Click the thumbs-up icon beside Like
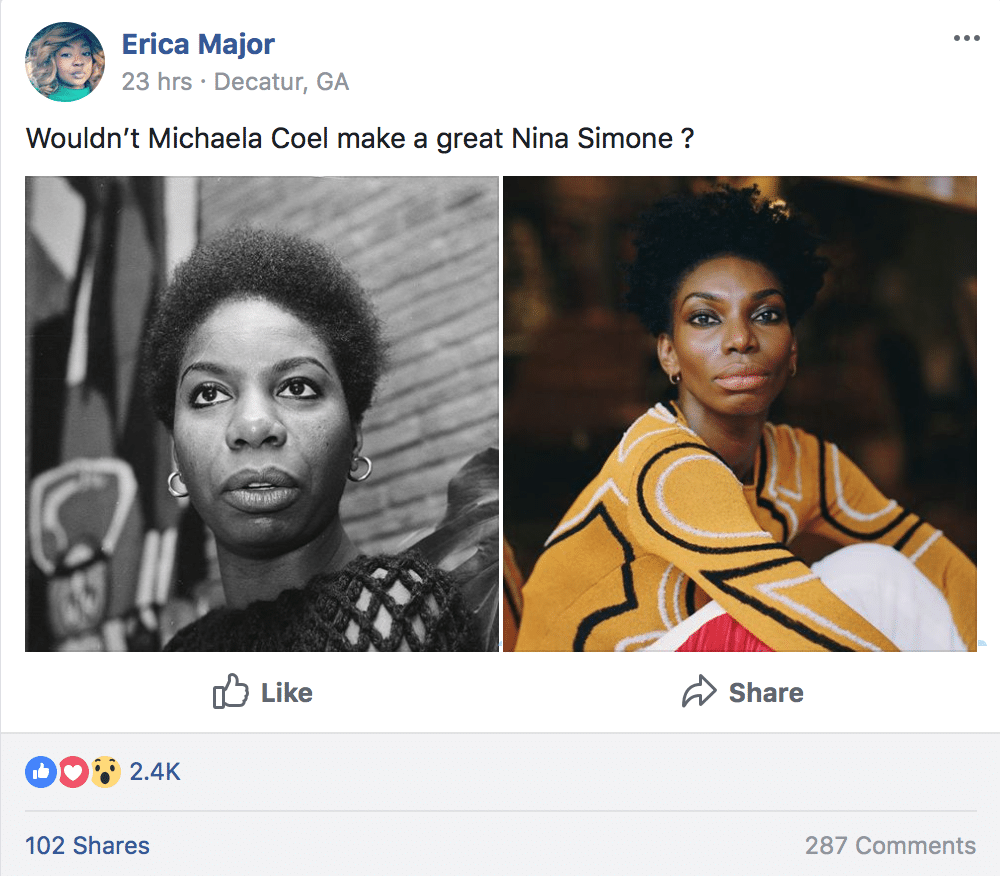This screenshot has height=876, width=1000. coord(230,692)
